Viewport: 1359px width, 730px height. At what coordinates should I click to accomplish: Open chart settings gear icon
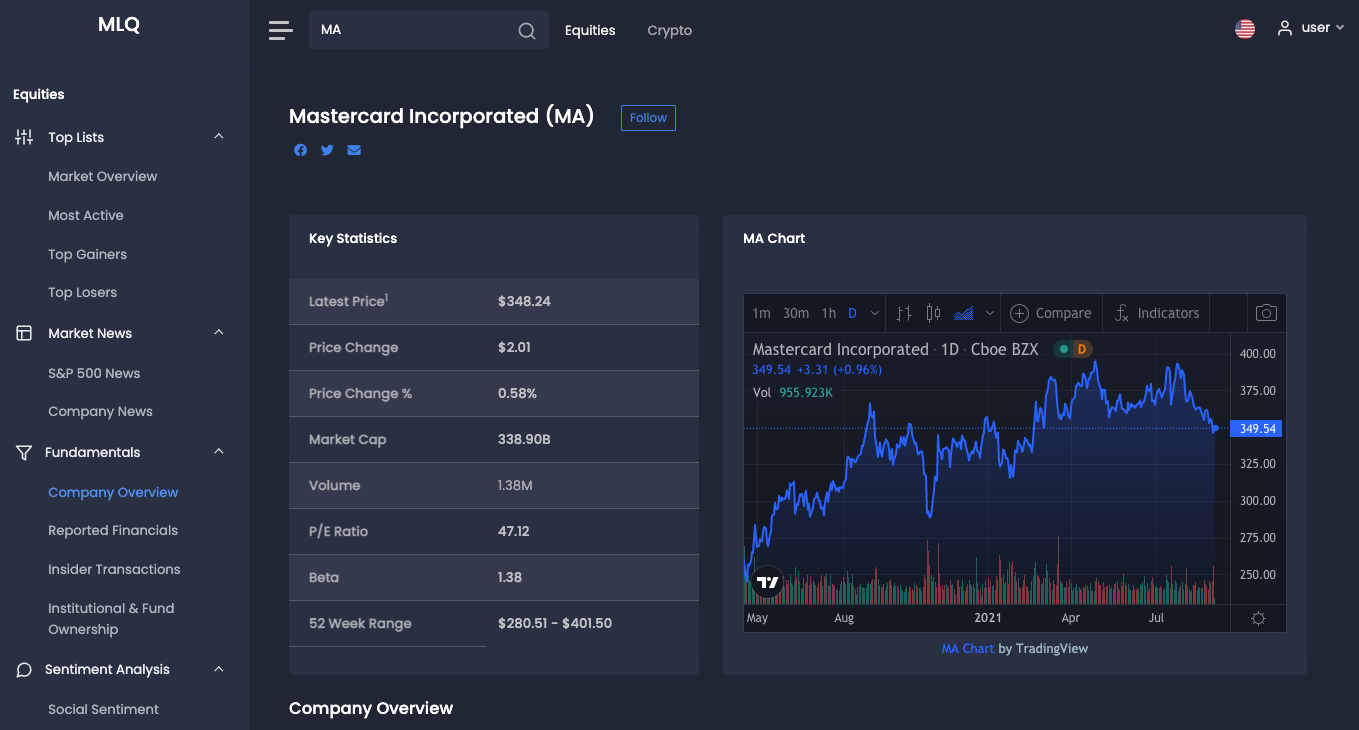1258,618
